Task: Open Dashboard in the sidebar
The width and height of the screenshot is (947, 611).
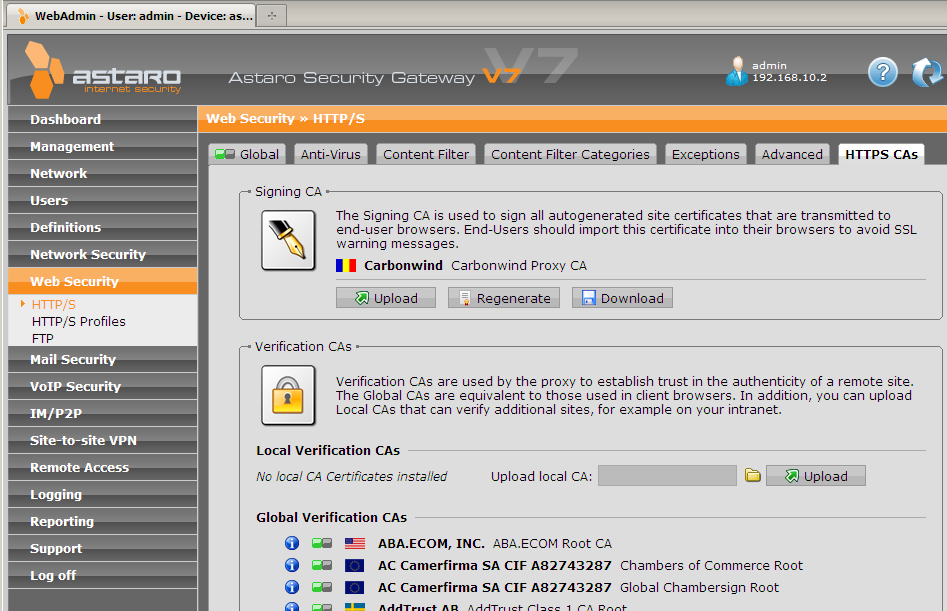Action: tap(103, 119)
